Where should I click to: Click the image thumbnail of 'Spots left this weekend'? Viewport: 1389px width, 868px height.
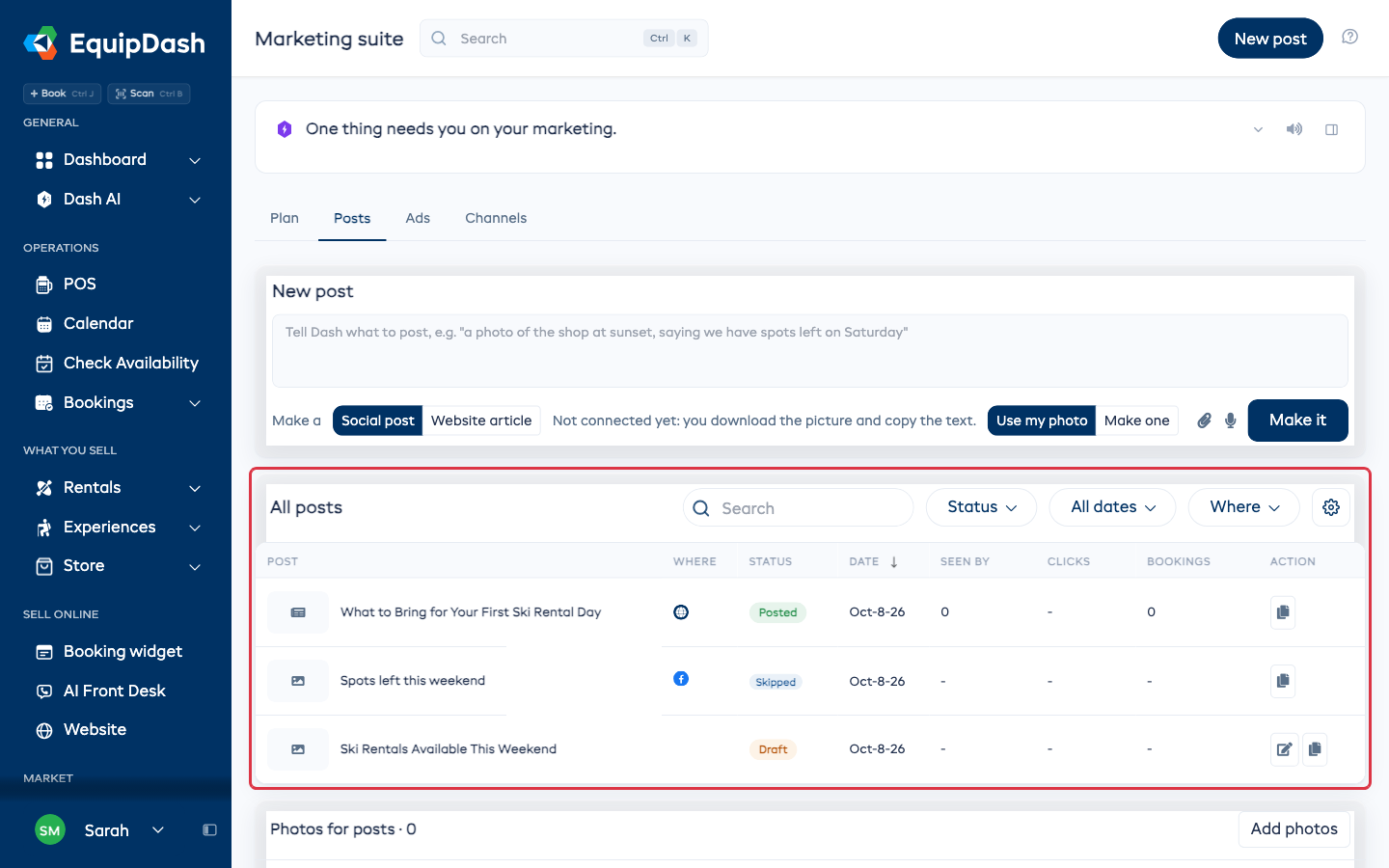point(298,681)
